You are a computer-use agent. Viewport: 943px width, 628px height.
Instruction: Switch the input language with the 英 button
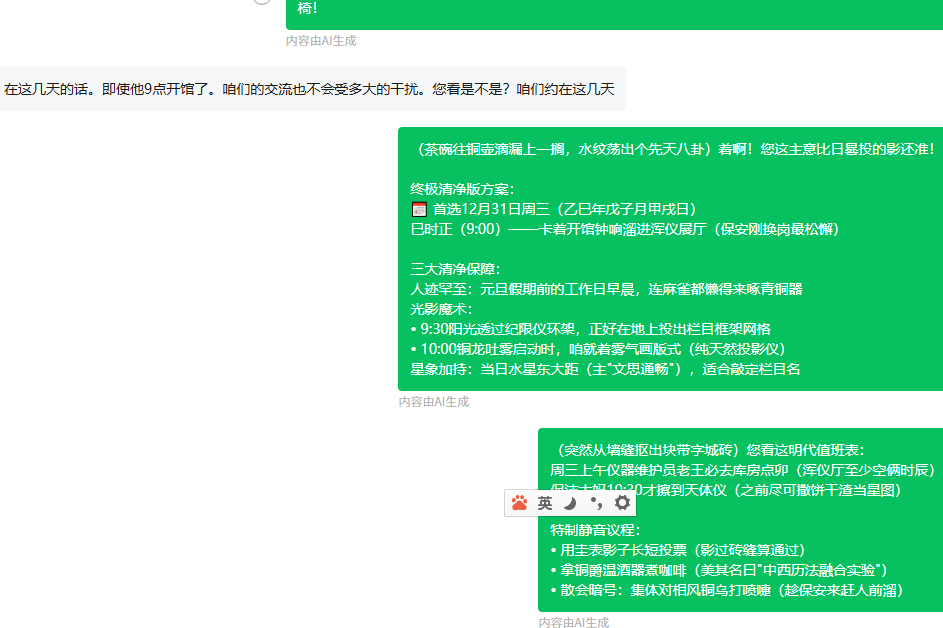tap(545, 503)
